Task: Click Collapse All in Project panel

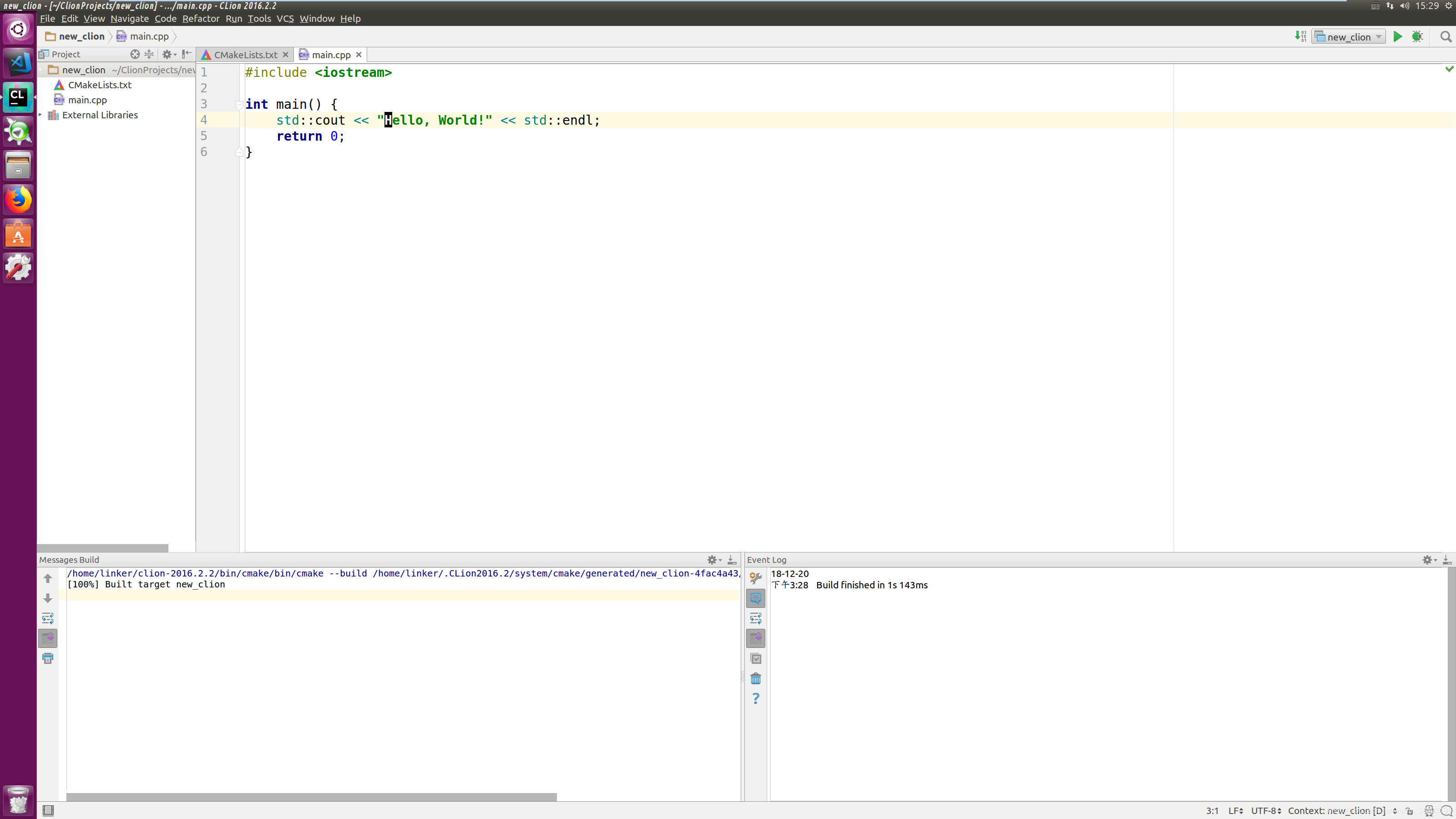Action: tap(149, 54)
